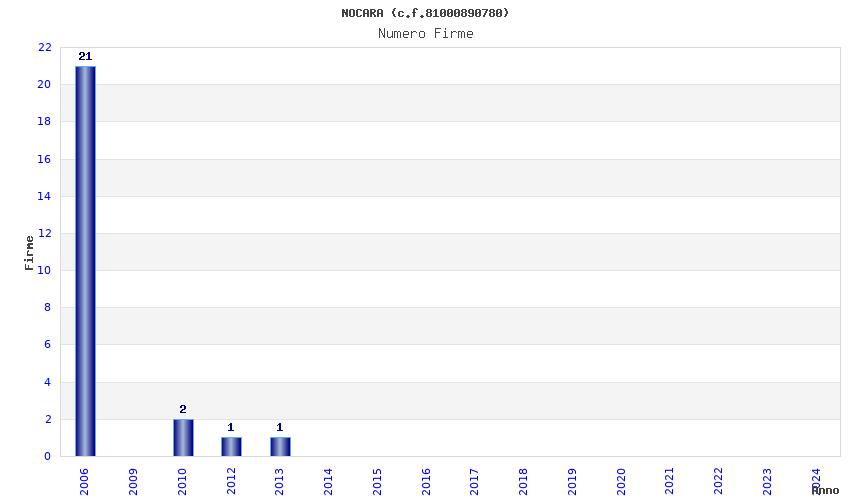The width and height of the screenshot is (850, 500).
Task: Click y-axis tick value 4
Action: point(48,382)
